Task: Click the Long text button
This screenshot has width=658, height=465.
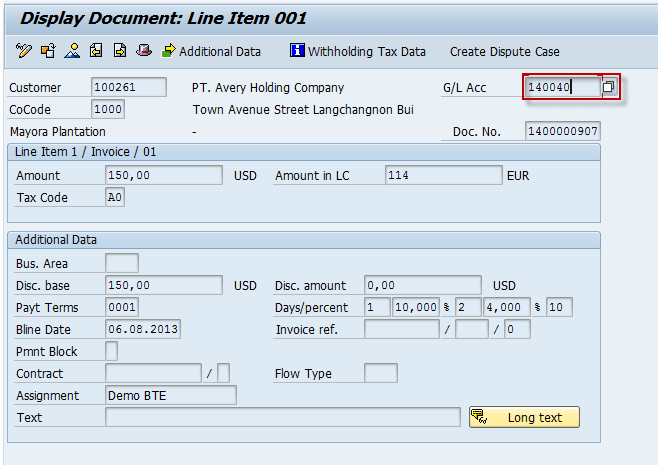Action: (x=524, y=417)
